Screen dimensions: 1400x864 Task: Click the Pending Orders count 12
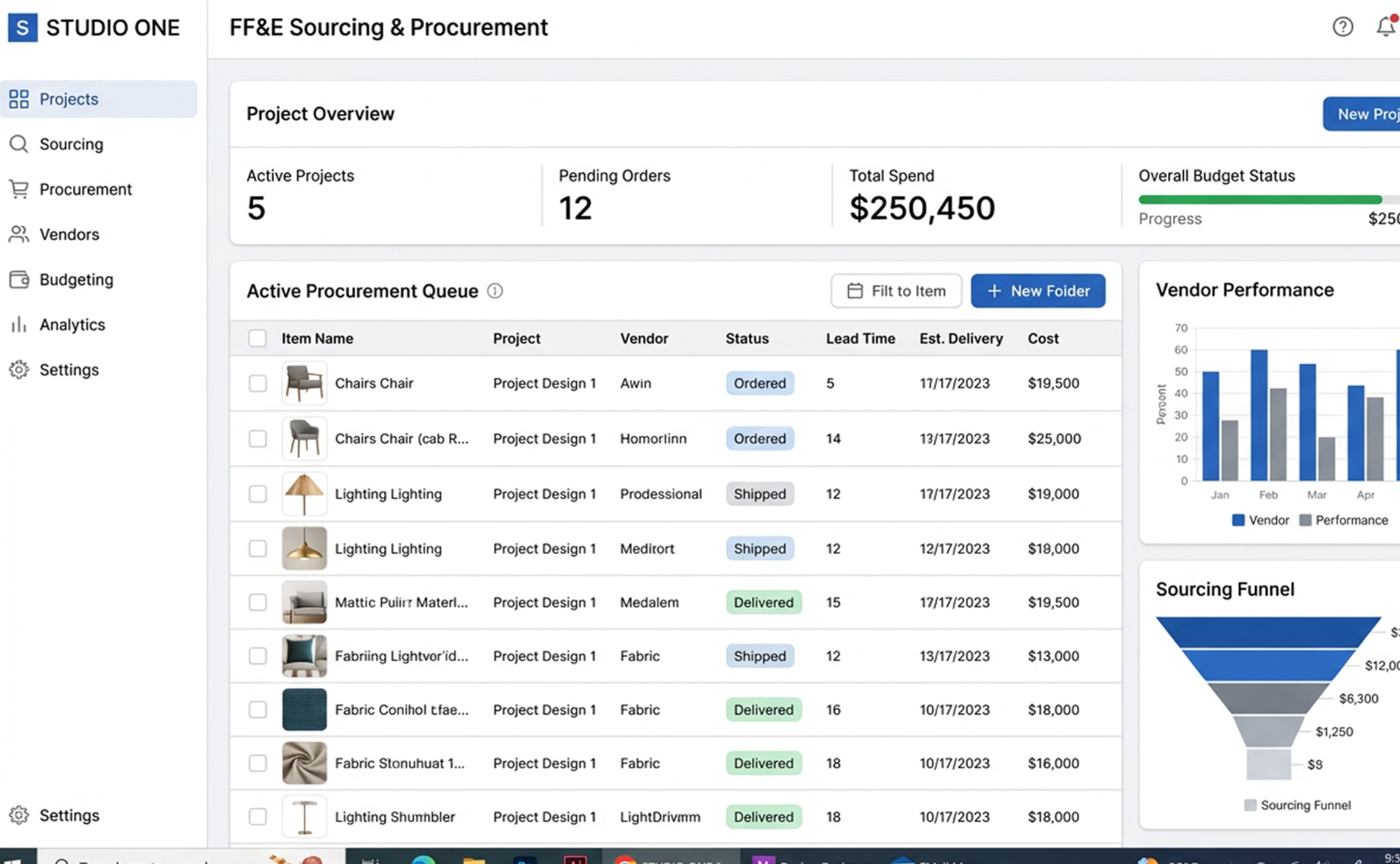576,208
